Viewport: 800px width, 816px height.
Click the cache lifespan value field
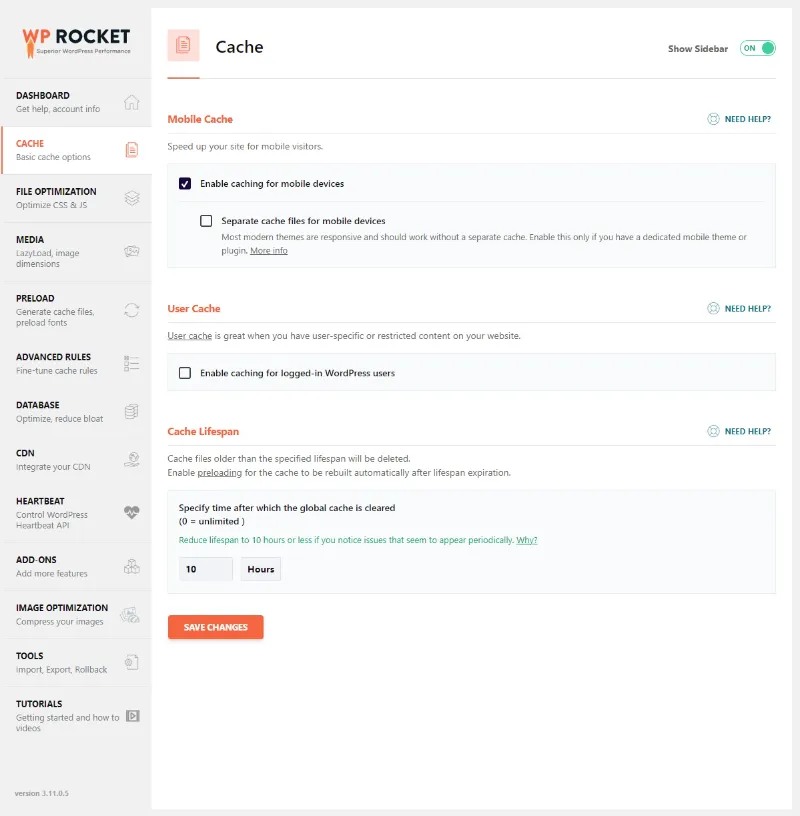point(205,568)
